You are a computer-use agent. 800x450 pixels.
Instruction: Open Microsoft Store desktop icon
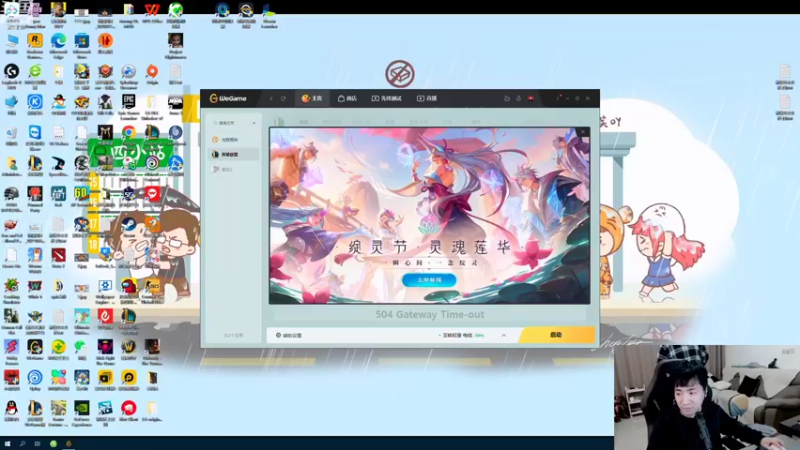[82, 45]
